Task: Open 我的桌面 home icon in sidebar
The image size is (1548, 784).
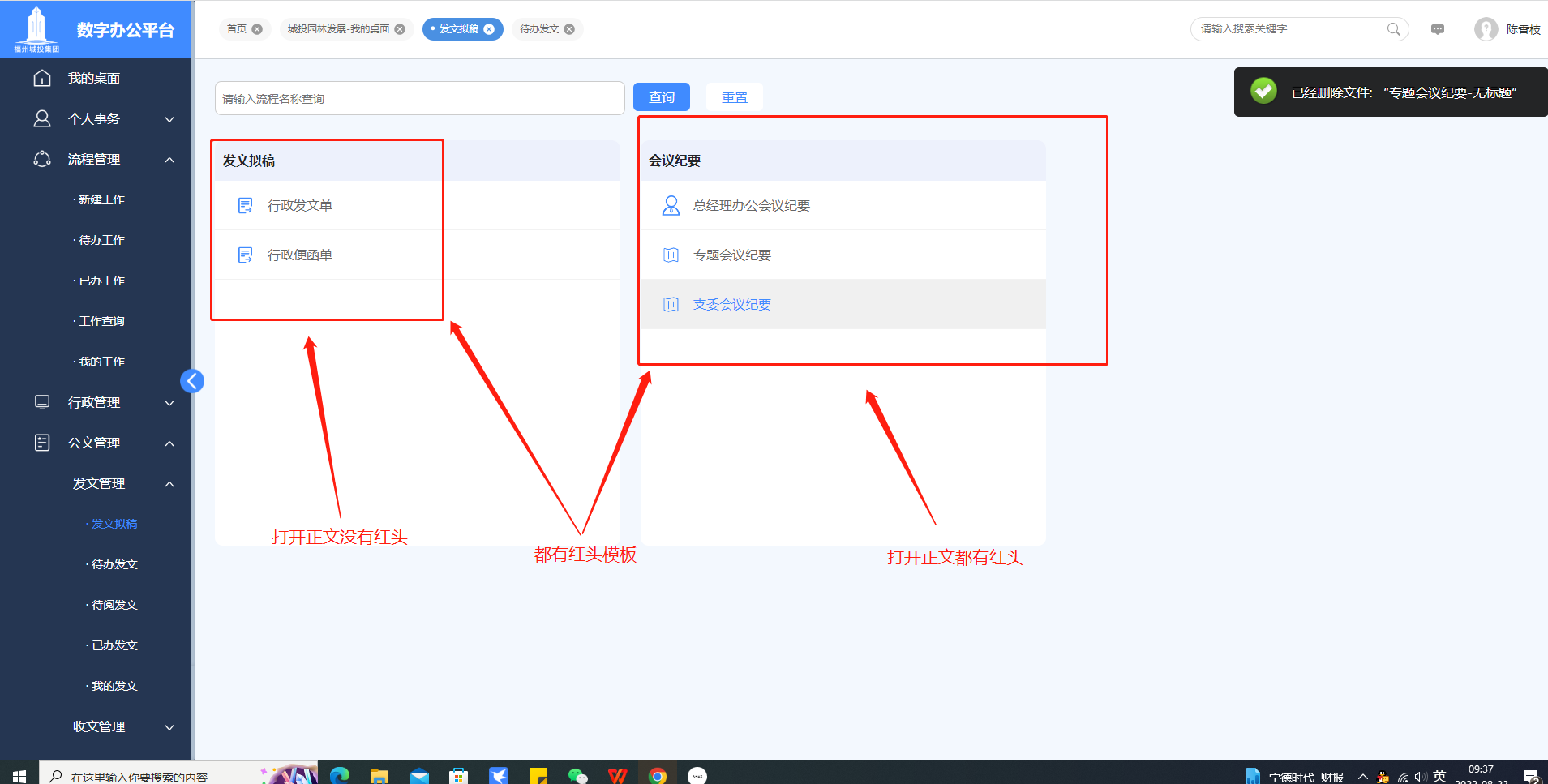Action: (x=42, y=78)
